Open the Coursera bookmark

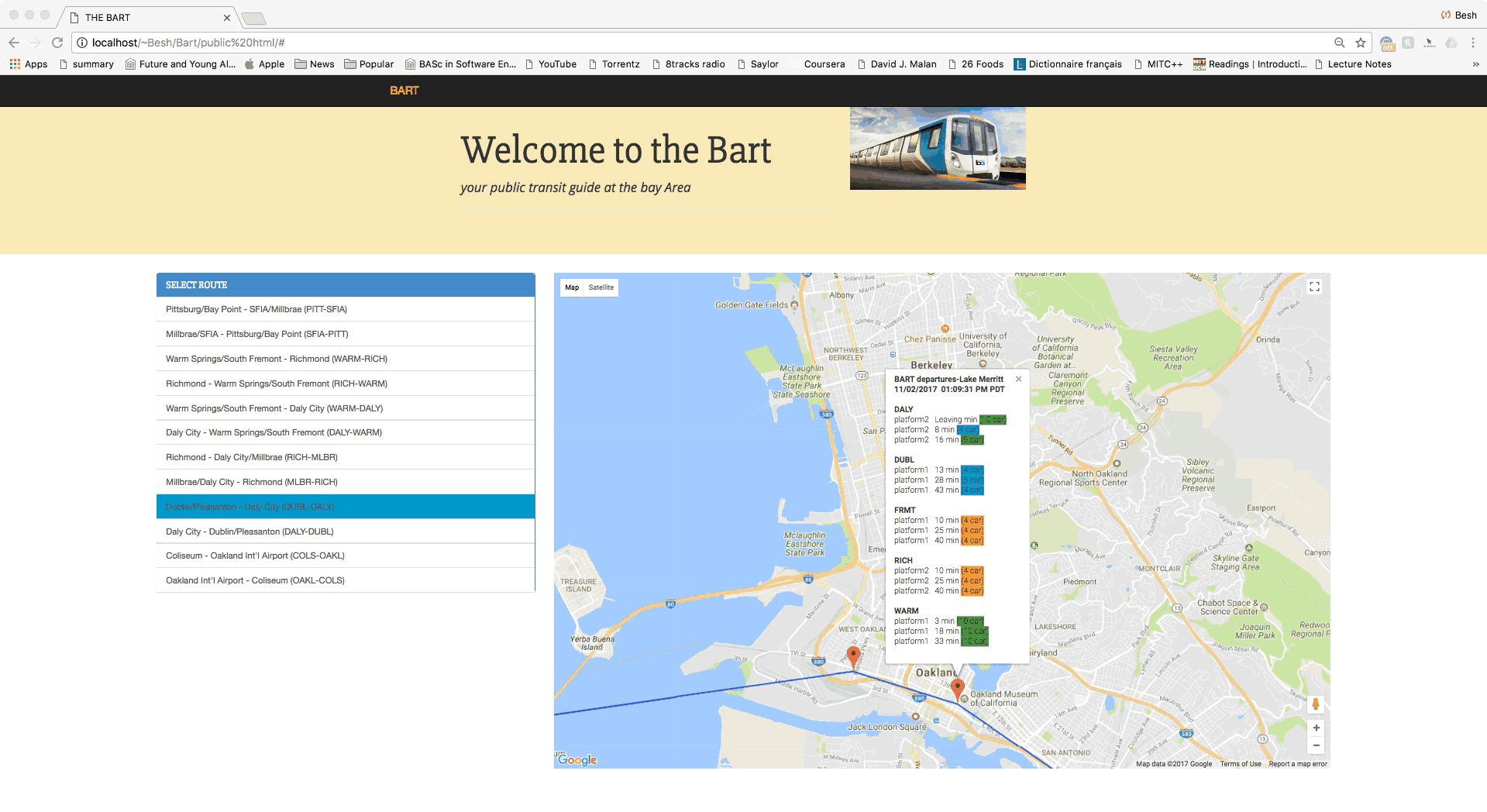tap(818, 64)
